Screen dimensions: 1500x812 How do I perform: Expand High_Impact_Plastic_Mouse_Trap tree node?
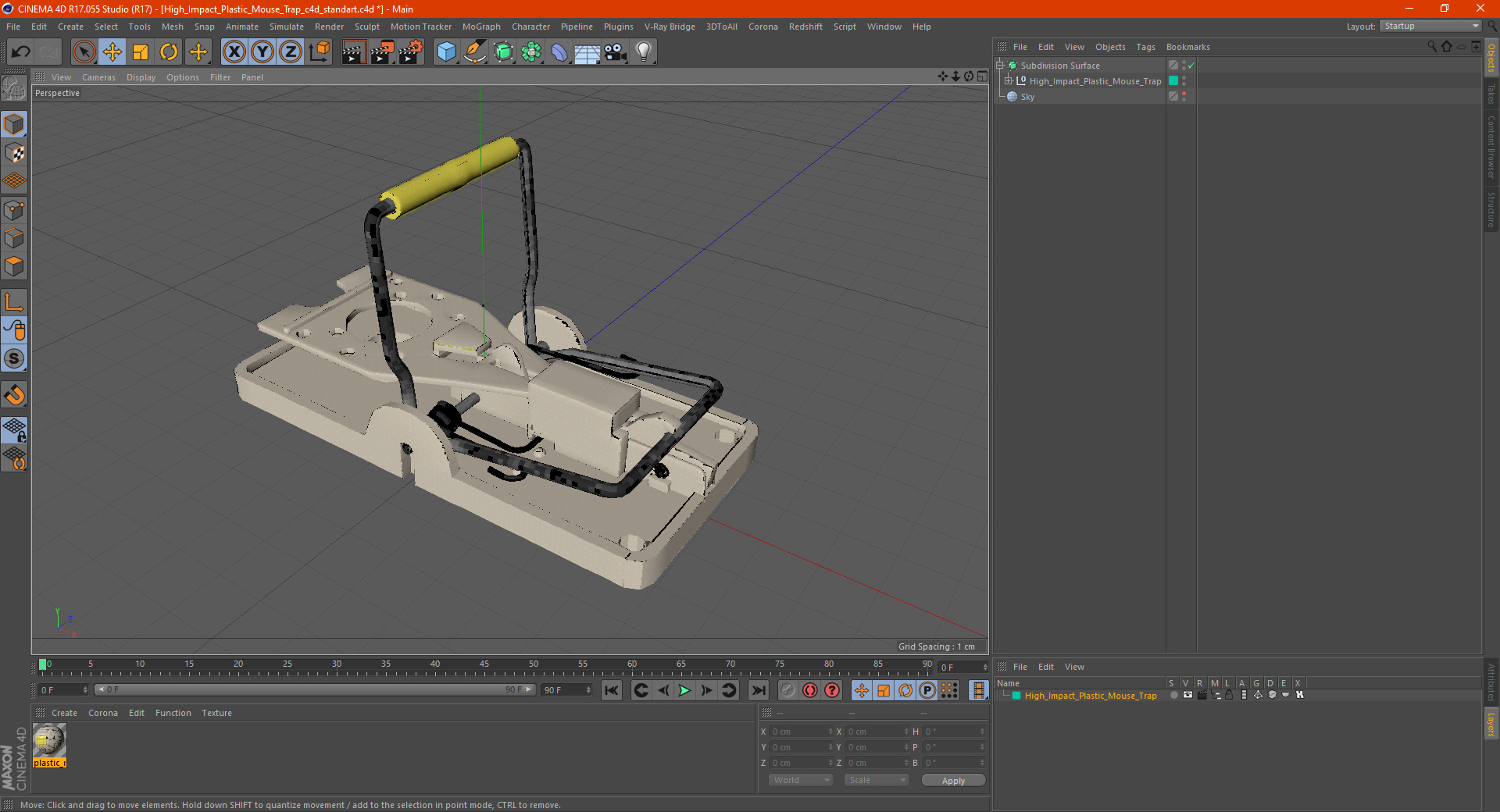tap(1009, 81)
